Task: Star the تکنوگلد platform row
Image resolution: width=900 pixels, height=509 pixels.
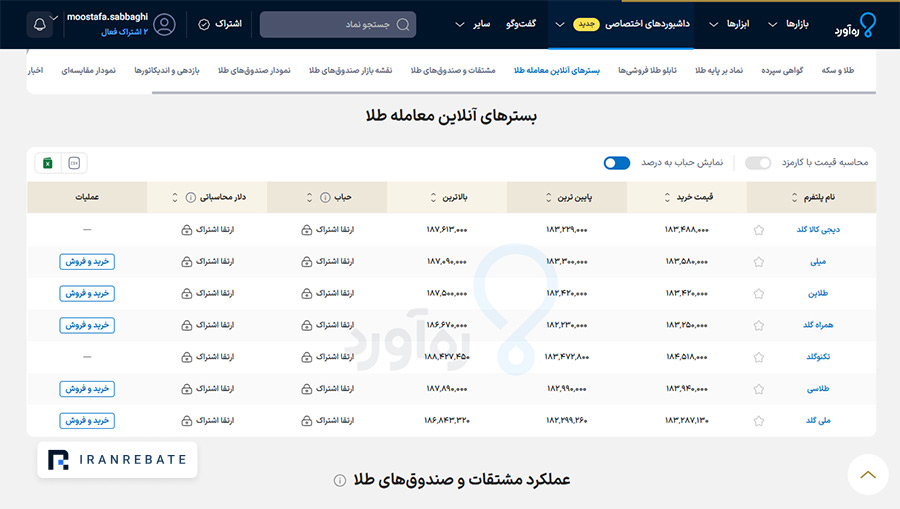Action: (758, 357)
